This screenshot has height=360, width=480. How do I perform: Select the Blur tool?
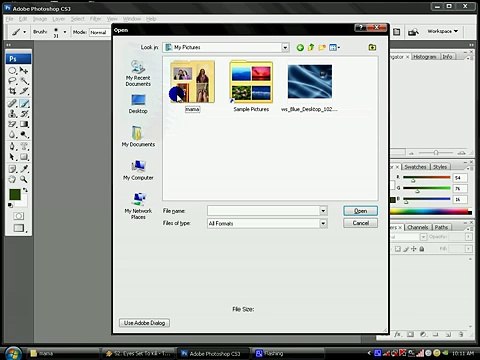click(x=12, y=135)
